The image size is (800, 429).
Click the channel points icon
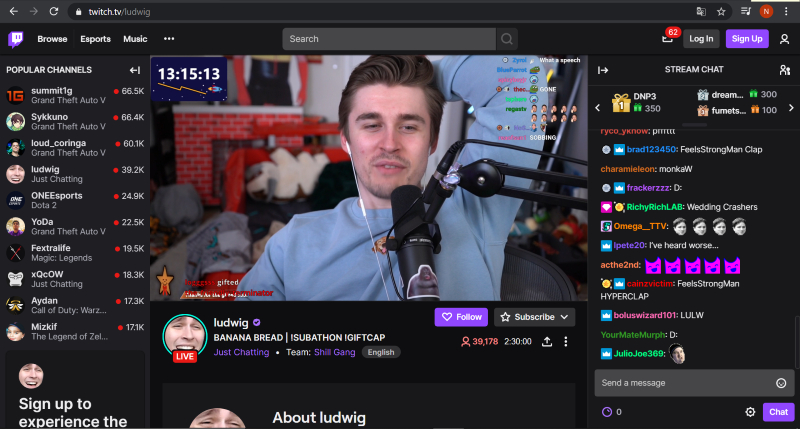click(x=607, y=412)
